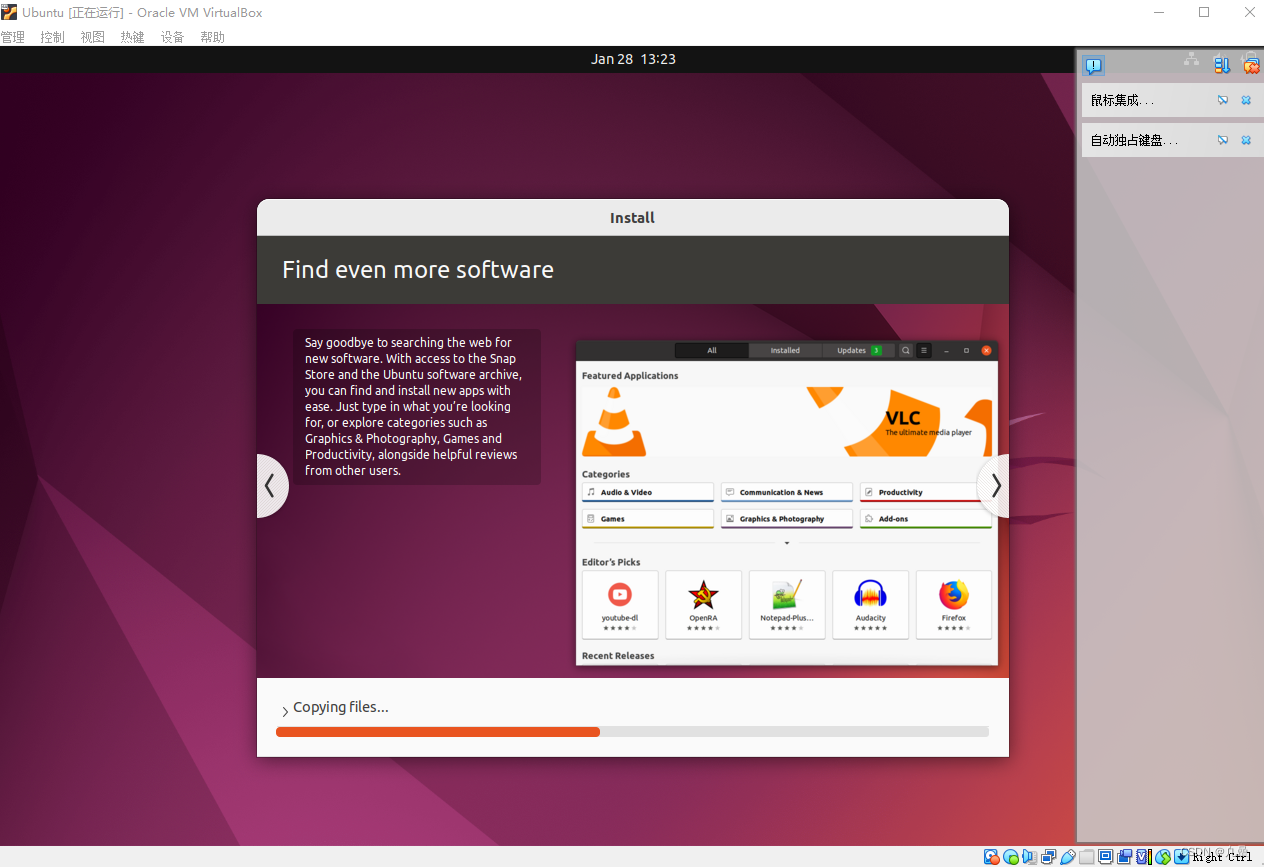Viewport: 1264px width, 867px height.
Task: Minimize the VirtualBox window
Action: coord(1159,12)
